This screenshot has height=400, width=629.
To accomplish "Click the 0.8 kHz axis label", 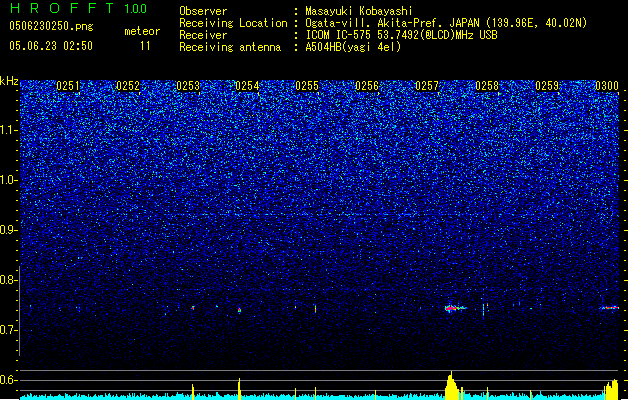I will tap(9, 280).
